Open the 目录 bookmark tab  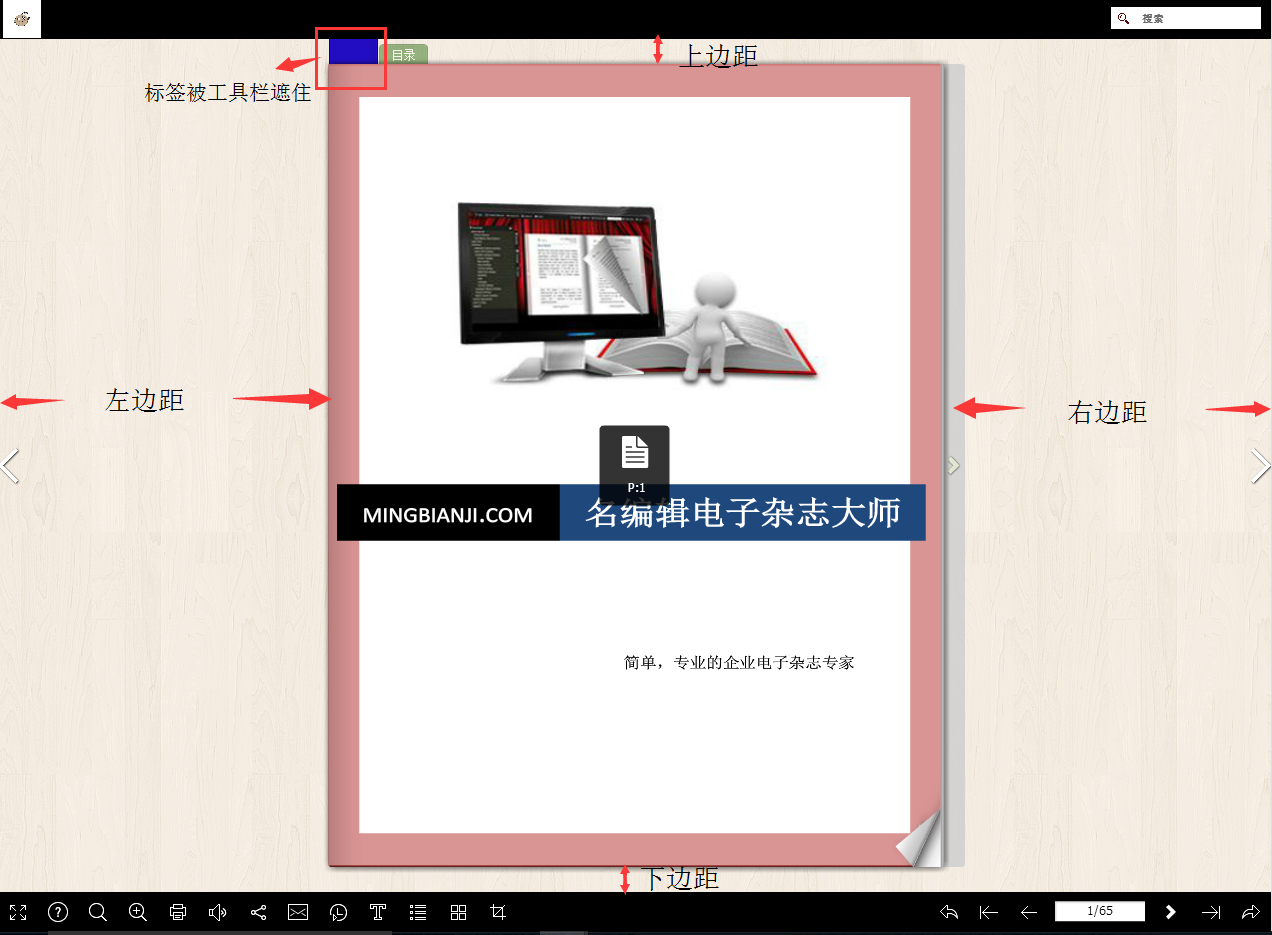point(403,55)
